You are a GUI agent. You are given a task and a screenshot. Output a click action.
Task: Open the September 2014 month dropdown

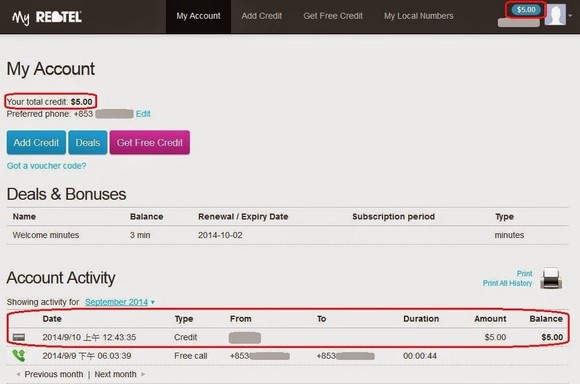point(120,302)
